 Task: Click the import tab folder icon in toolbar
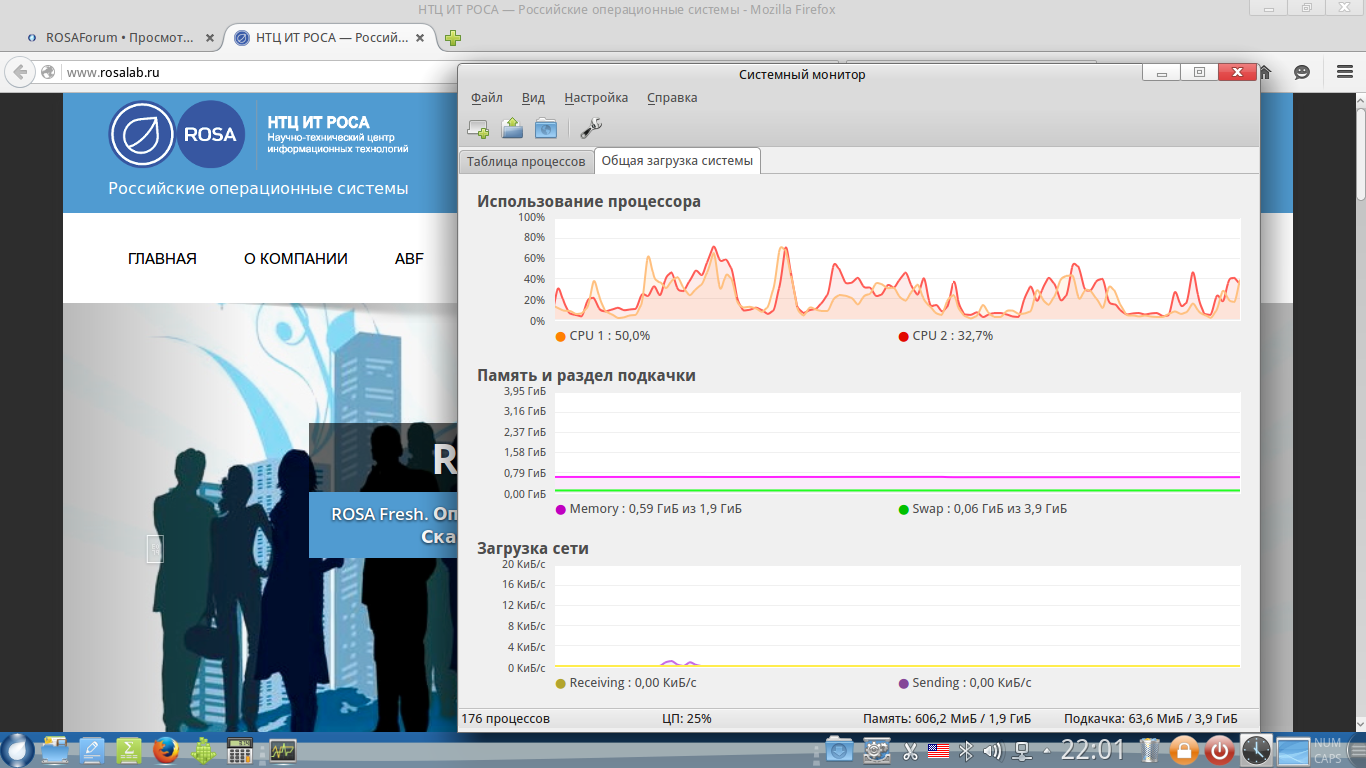click(512, 127)
